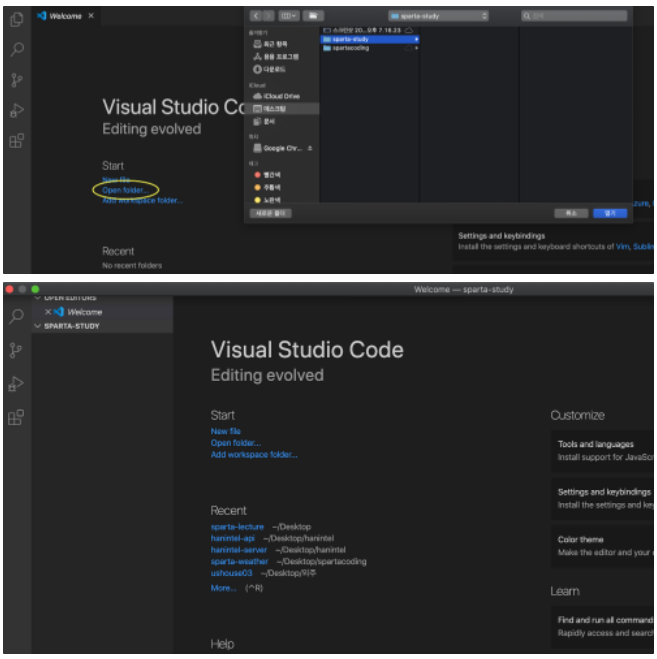The width and height of the screenshot is (657, 659).
Task: Click the Vim link in top window
Action: pyautogui.click(x=622, y=247)
